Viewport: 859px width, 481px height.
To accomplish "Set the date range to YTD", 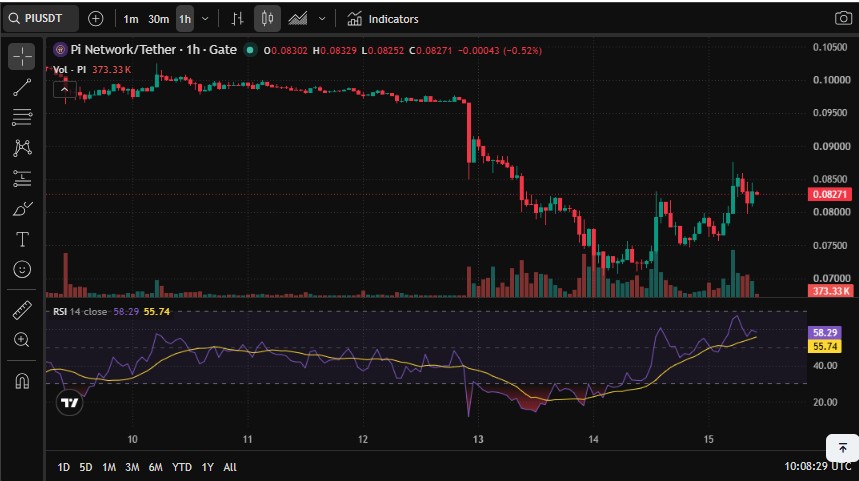I will coord(182,467).
